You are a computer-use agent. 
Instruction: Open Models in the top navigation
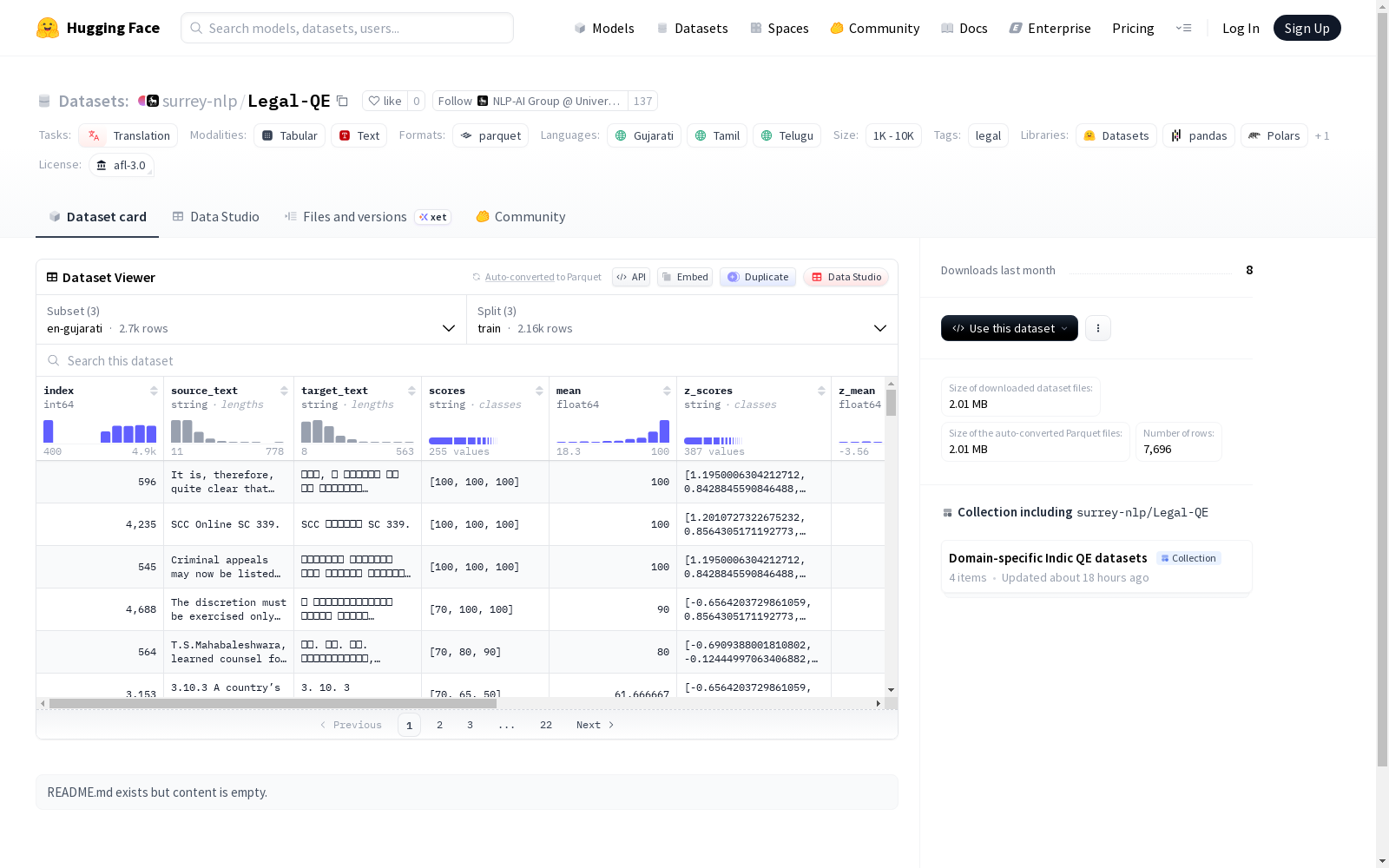(604, 28)
